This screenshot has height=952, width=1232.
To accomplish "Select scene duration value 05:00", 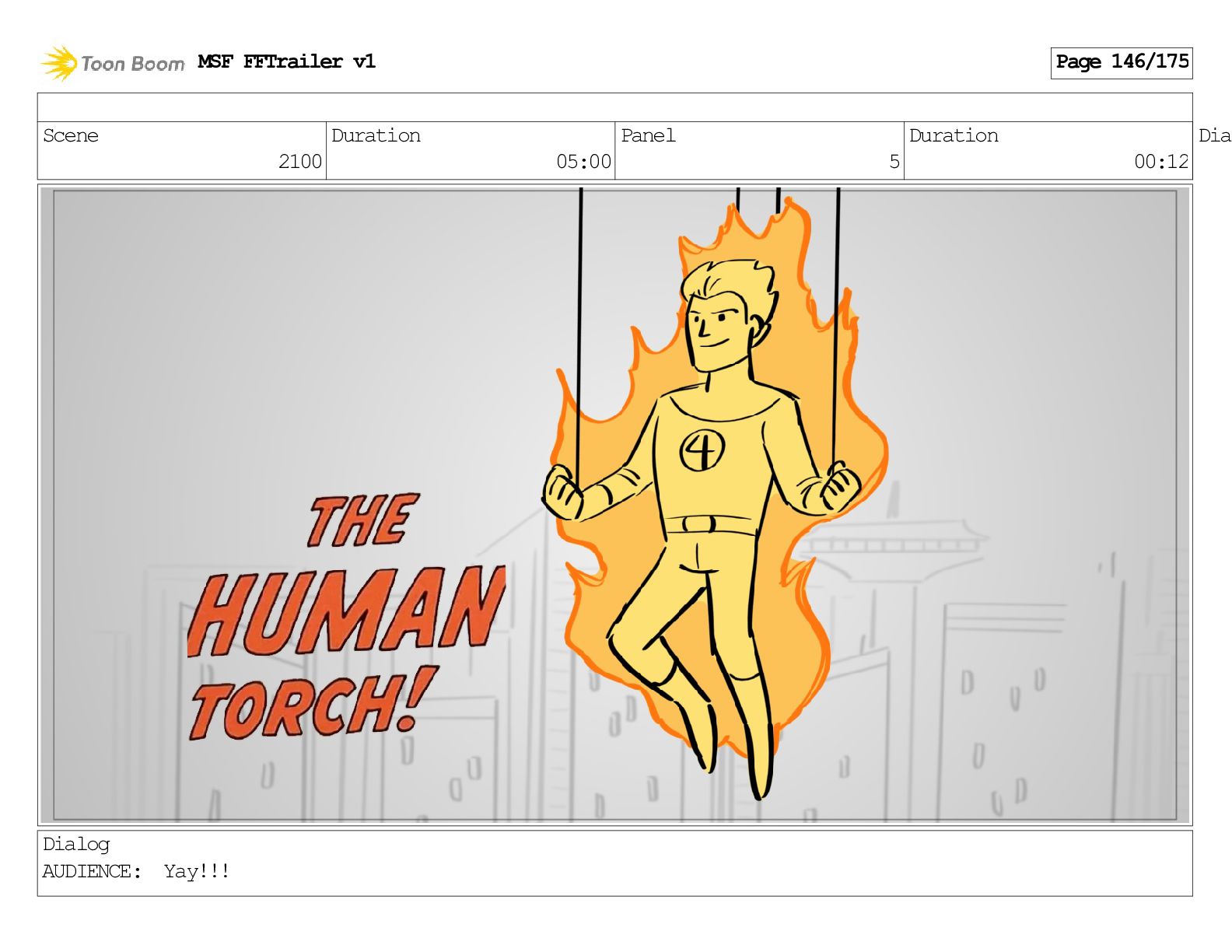I will [583, 161].
